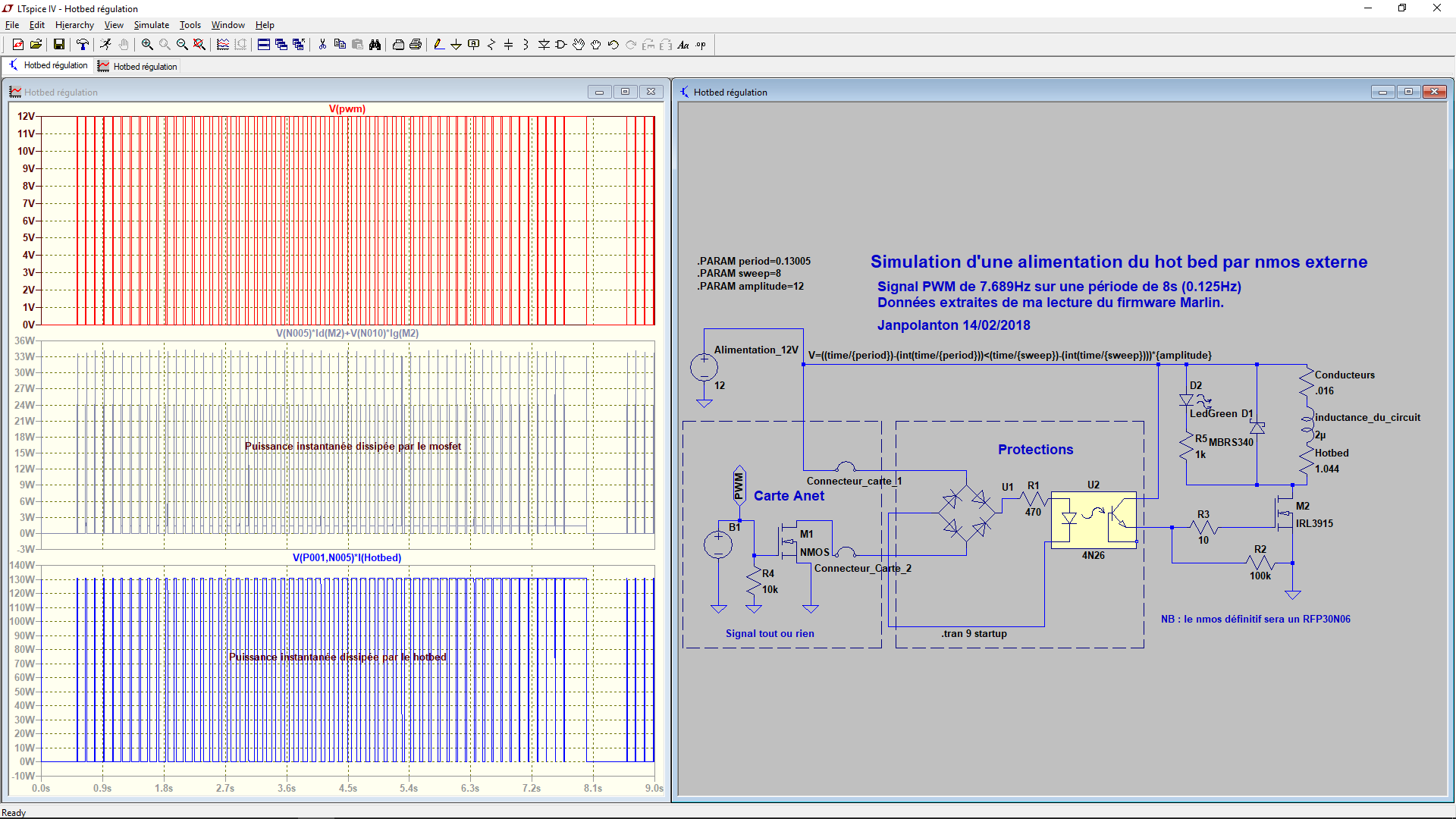Save the file via floppy disk icon
1456x819 pixels.
coord(58,45)
